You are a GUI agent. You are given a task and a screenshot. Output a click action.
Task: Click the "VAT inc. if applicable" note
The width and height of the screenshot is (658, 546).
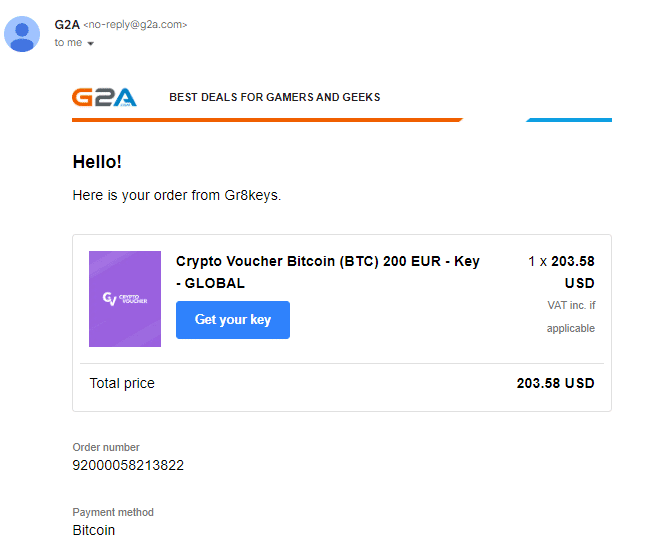tap(570, 316)
